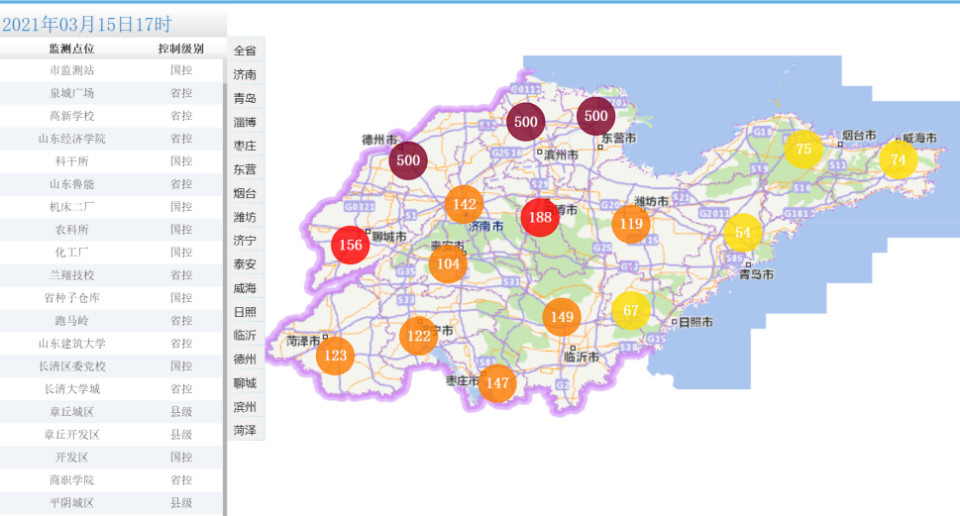Select the 青岛 city tab
Image resolution: width=960 pixels, height=516 pixels.
246,98
